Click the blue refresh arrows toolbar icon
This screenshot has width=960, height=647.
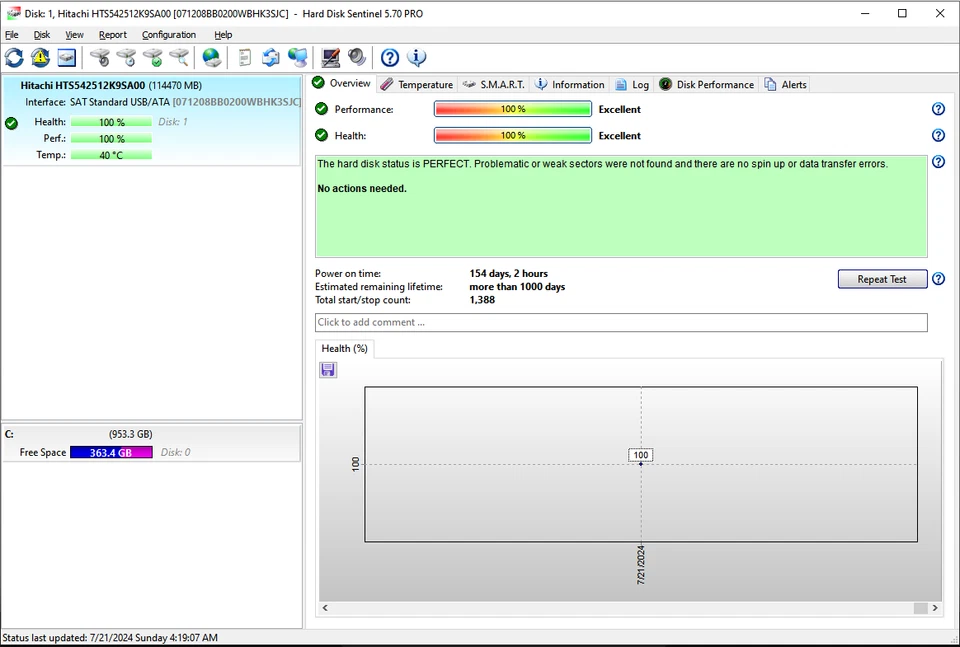[x=14, y=58]
